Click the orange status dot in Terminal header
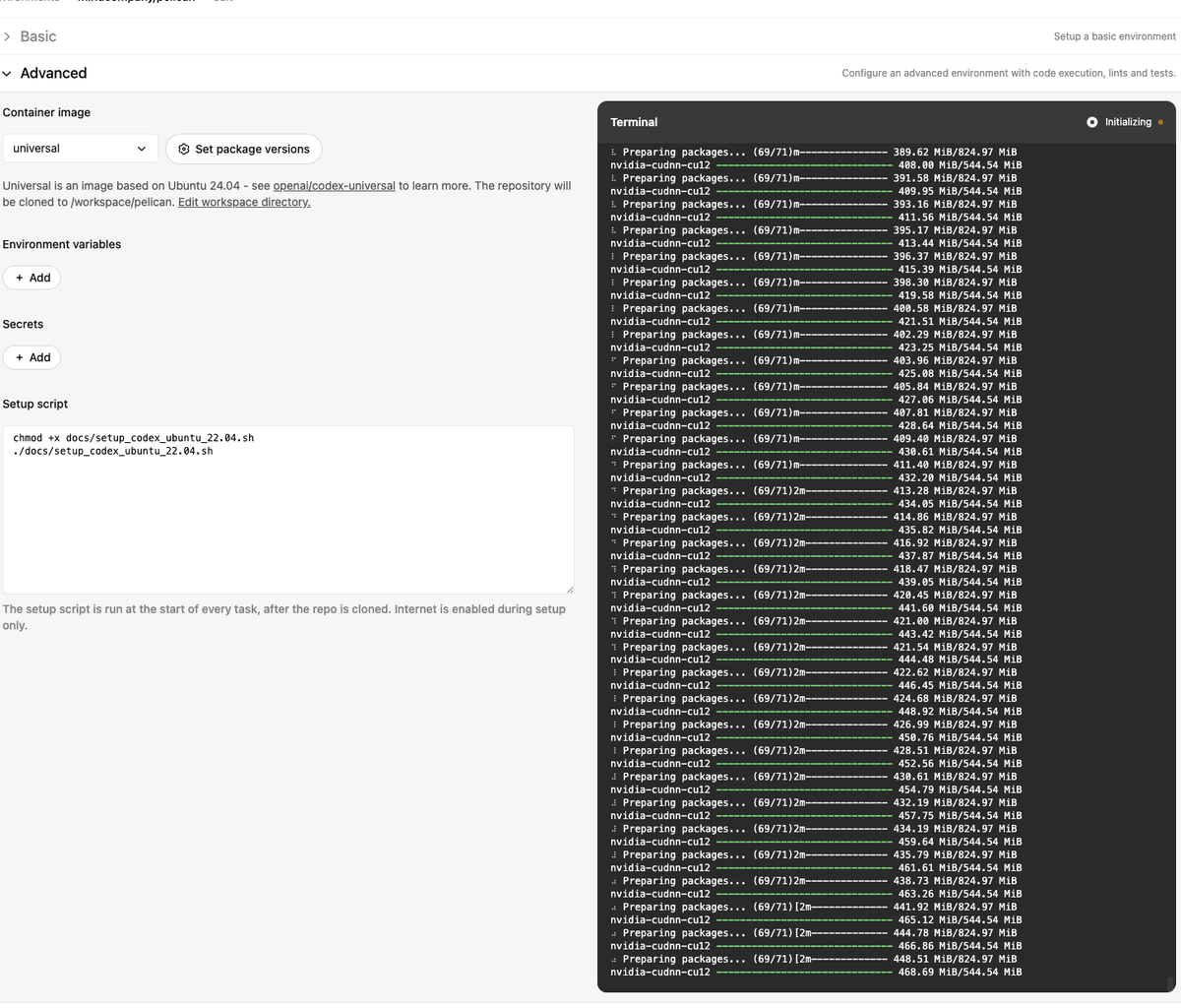 pyautogui.click(x=1160, y=122)
